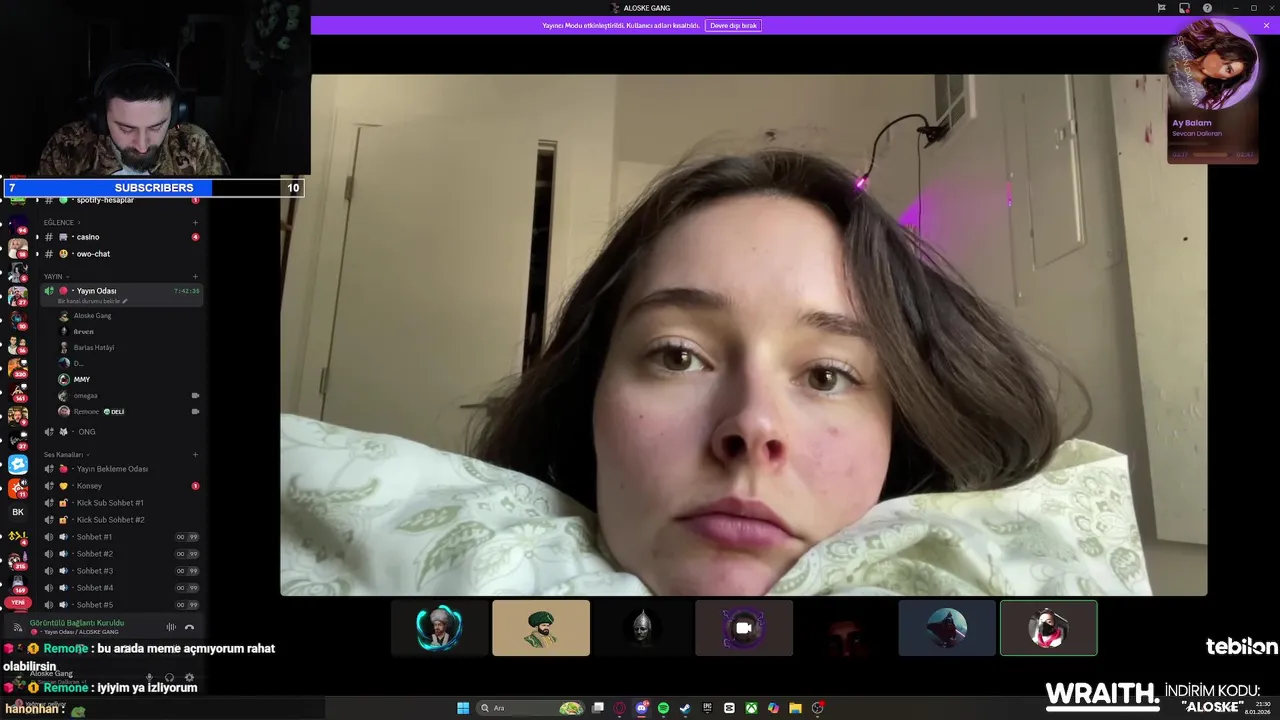
Task: Open the blue Clyde server icon
Action: click(x=18, y=465)
